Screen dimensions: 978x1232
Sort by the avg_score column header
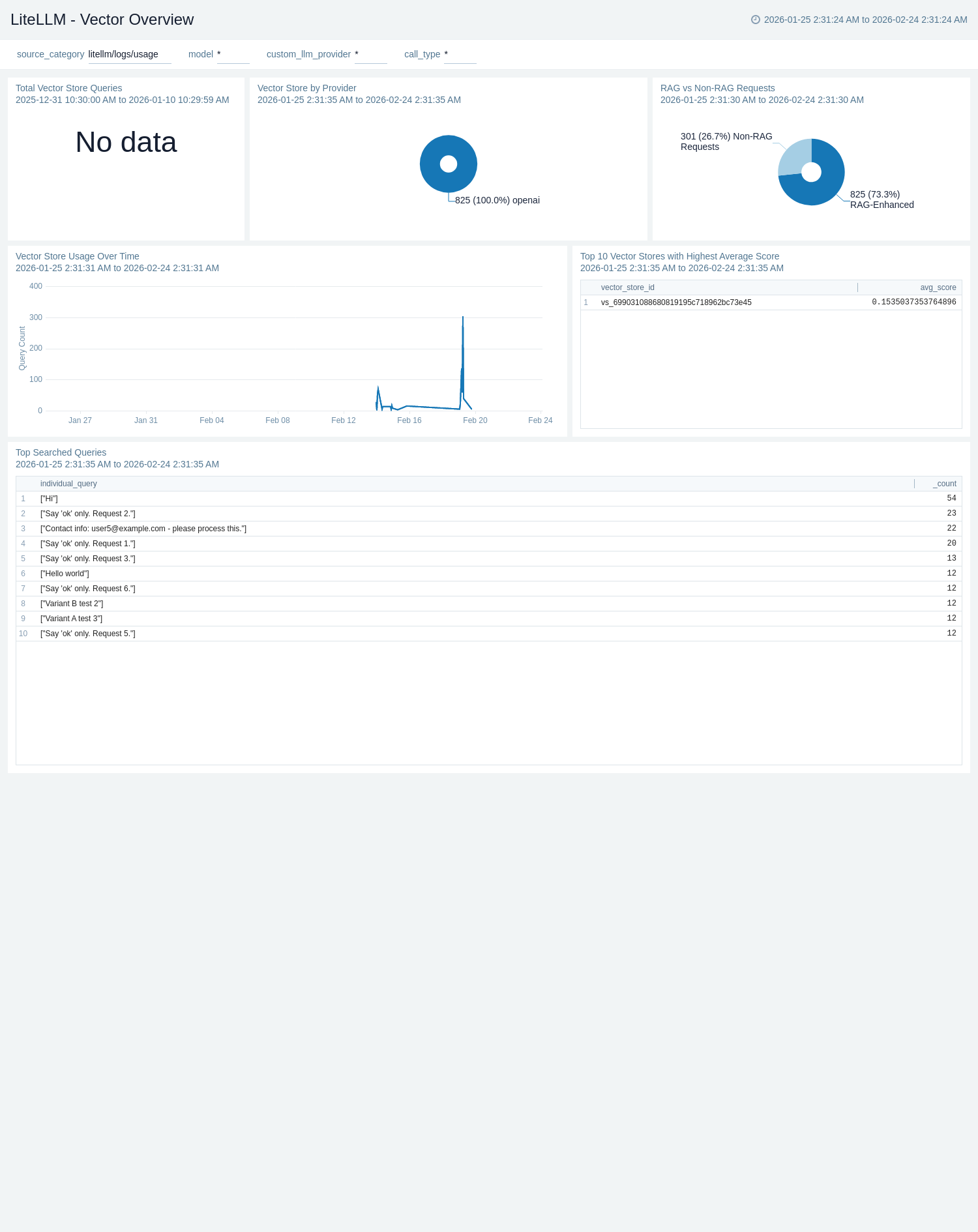click(938, 287)
